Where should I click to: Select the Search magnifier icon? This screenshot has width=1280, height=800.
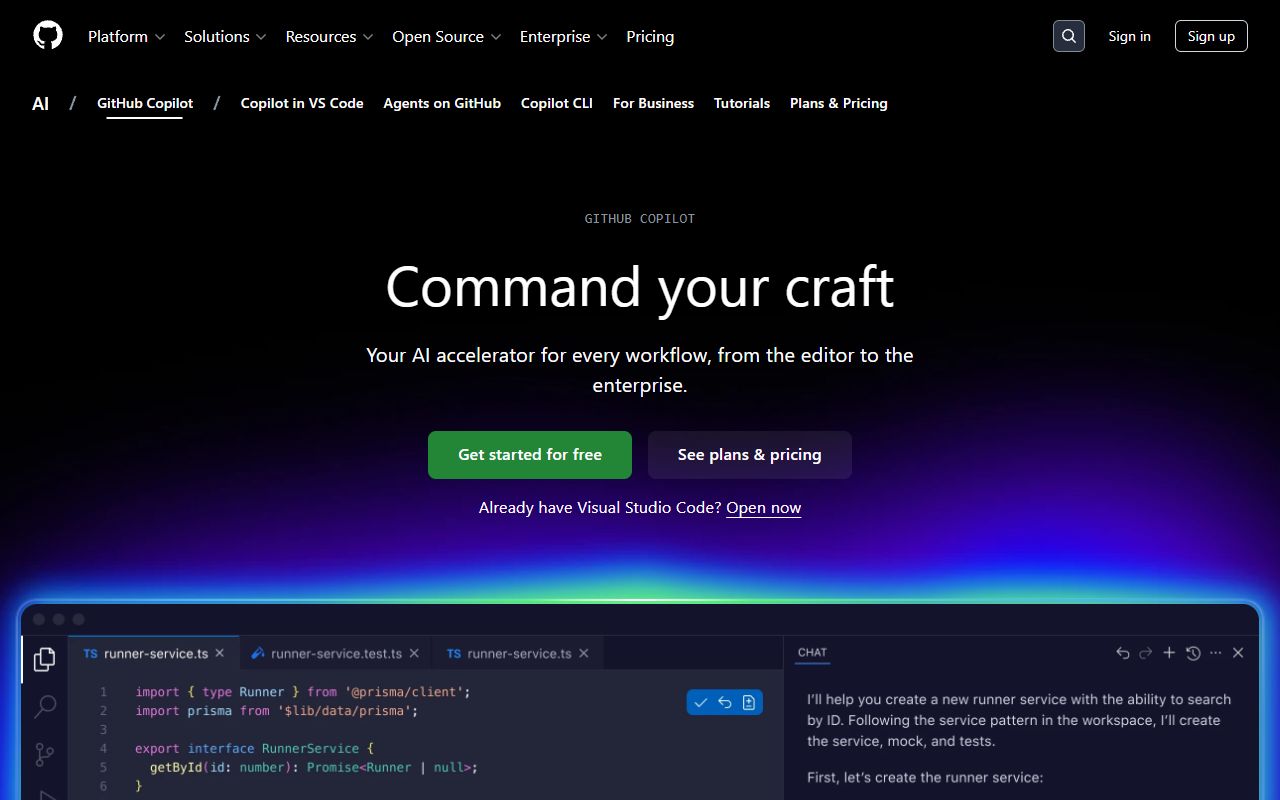[43, 707]
